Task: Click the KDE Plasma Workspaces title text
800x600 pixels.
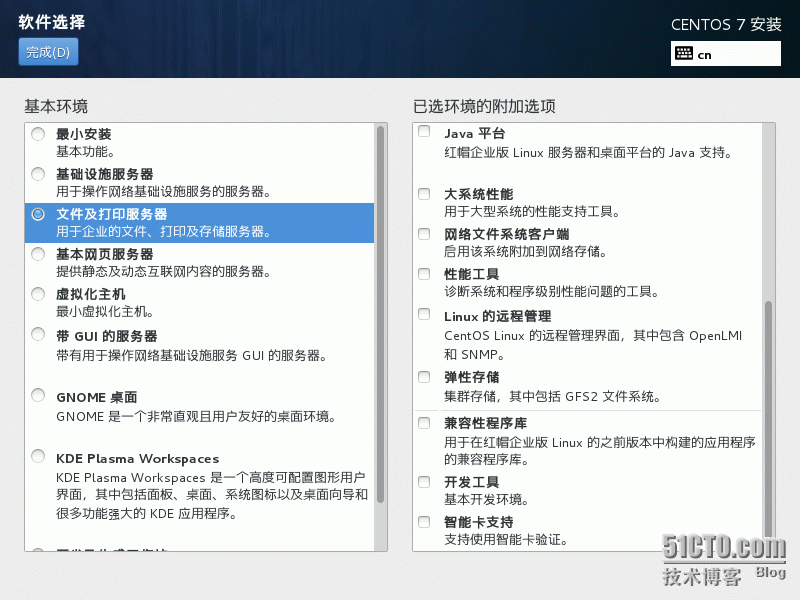Action: click(x=138, y=459)
